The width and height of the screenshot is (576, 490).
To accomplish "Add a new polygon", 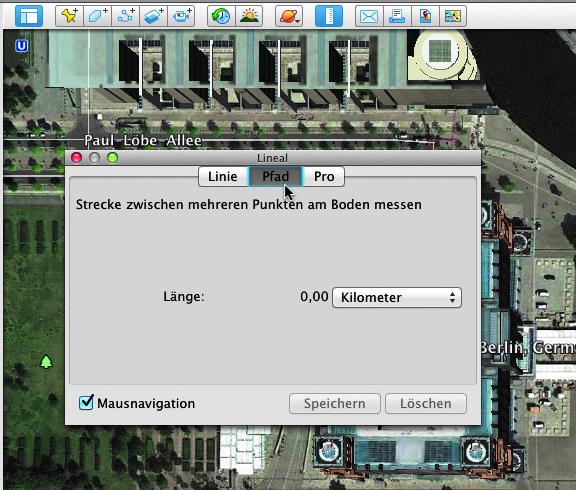I will click(97, 16).
